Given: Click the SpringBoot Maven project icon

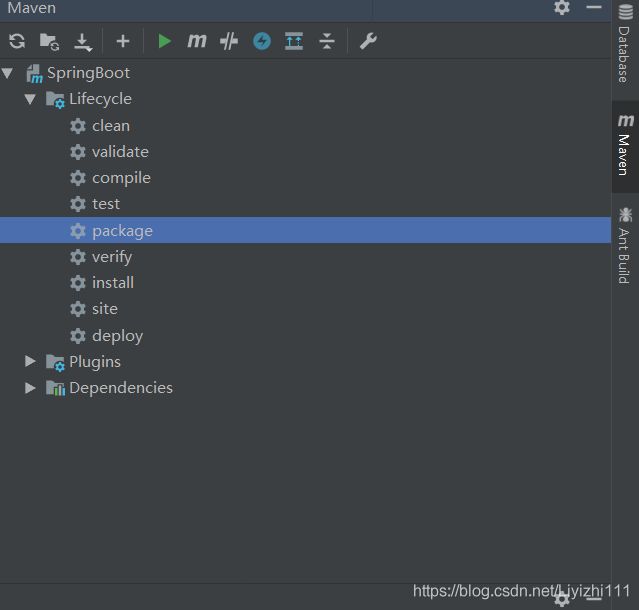Looking at the screenshot, I should pos(34,74).
